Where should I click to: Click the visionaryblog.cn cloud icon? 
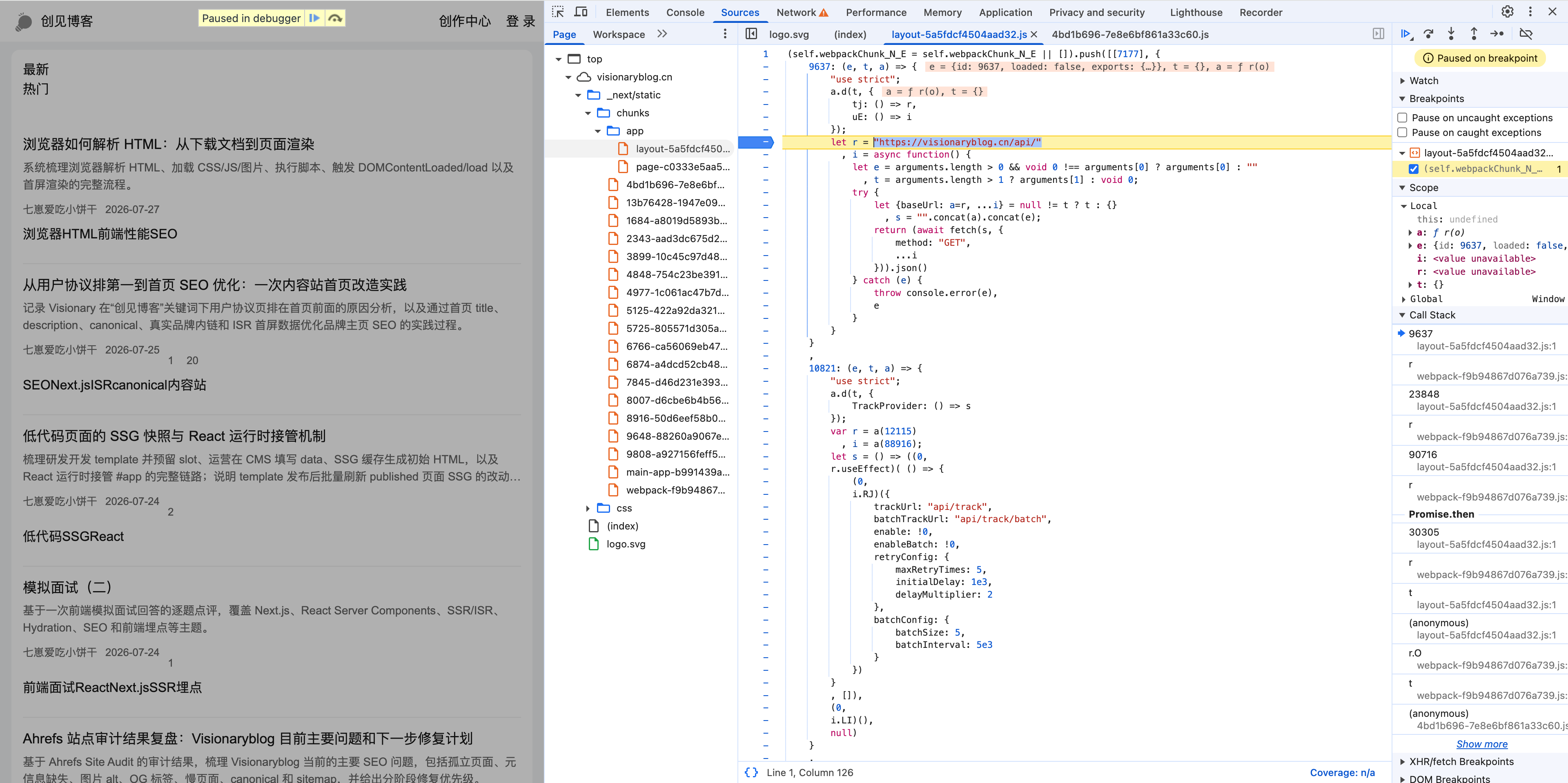point(584,77)
